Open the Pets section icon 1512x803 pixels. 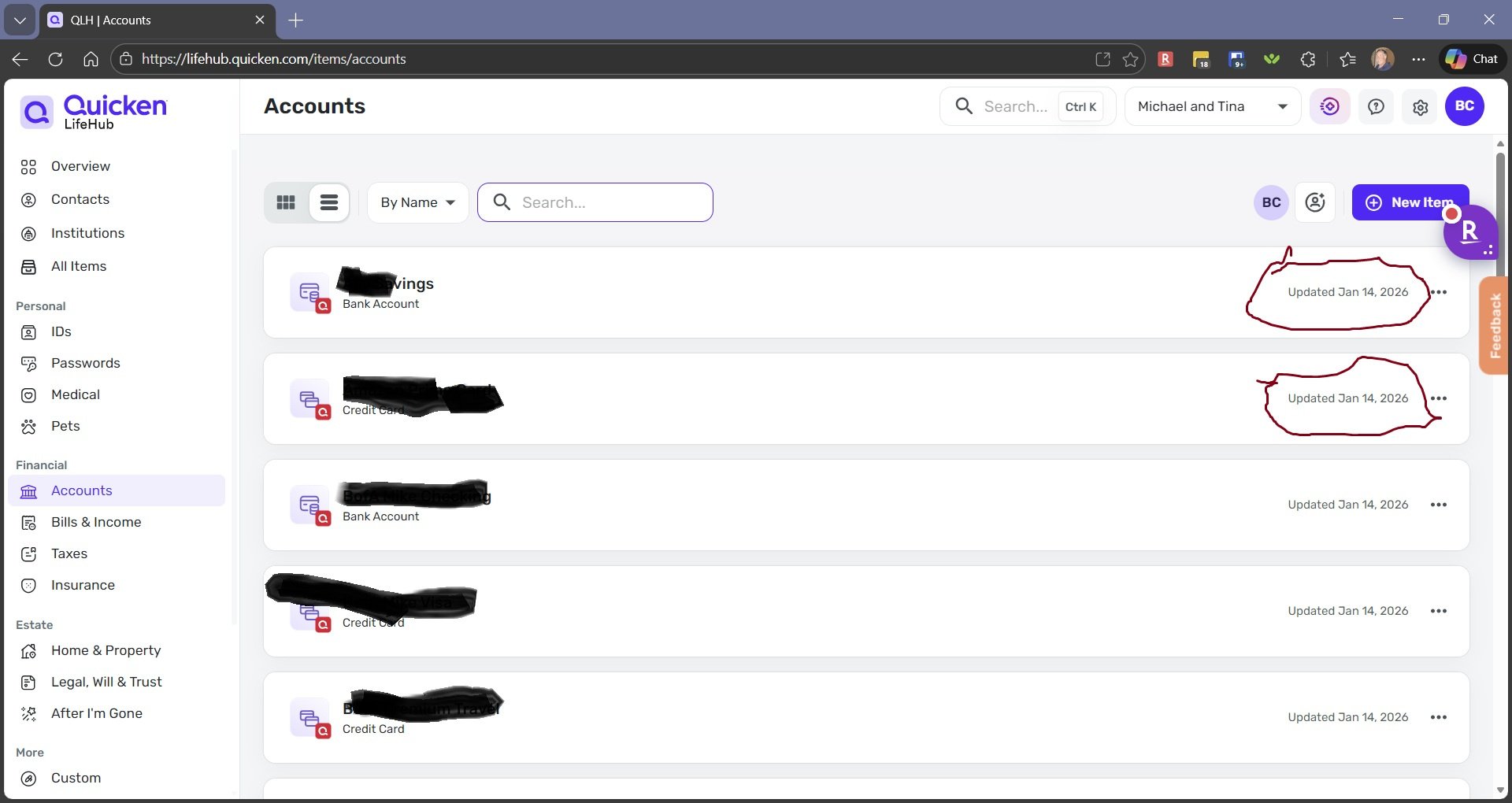coord(28,426)
